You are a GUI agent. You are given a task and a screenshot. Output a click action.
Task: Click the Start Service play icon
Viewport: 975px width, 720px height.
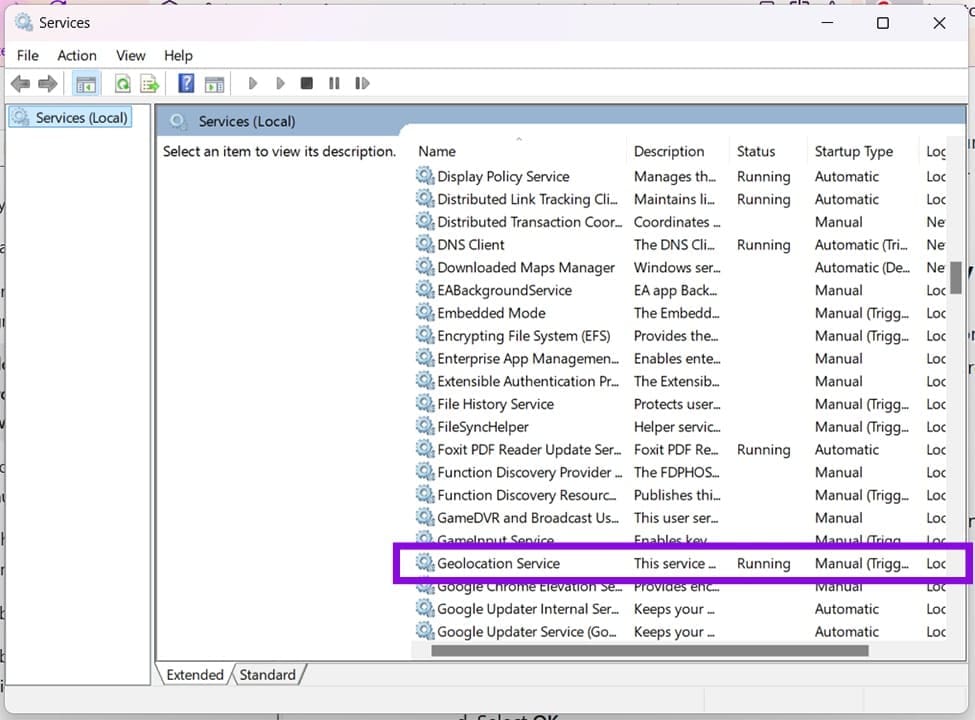click(252, 83)
